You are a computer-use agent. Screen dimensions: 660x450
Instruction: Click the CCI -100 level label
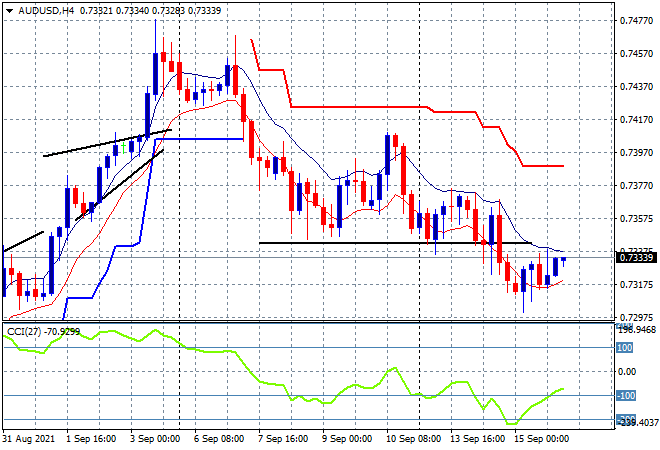625,396
